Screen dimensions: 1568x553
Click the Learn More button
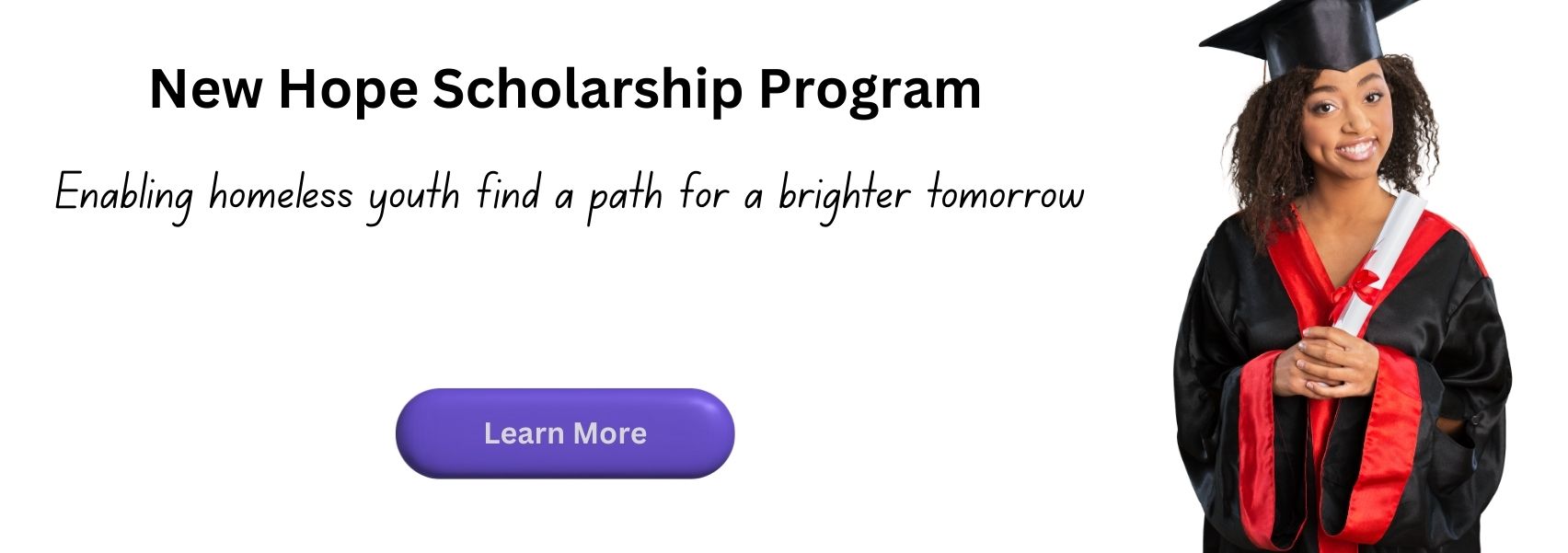point(565,433)
